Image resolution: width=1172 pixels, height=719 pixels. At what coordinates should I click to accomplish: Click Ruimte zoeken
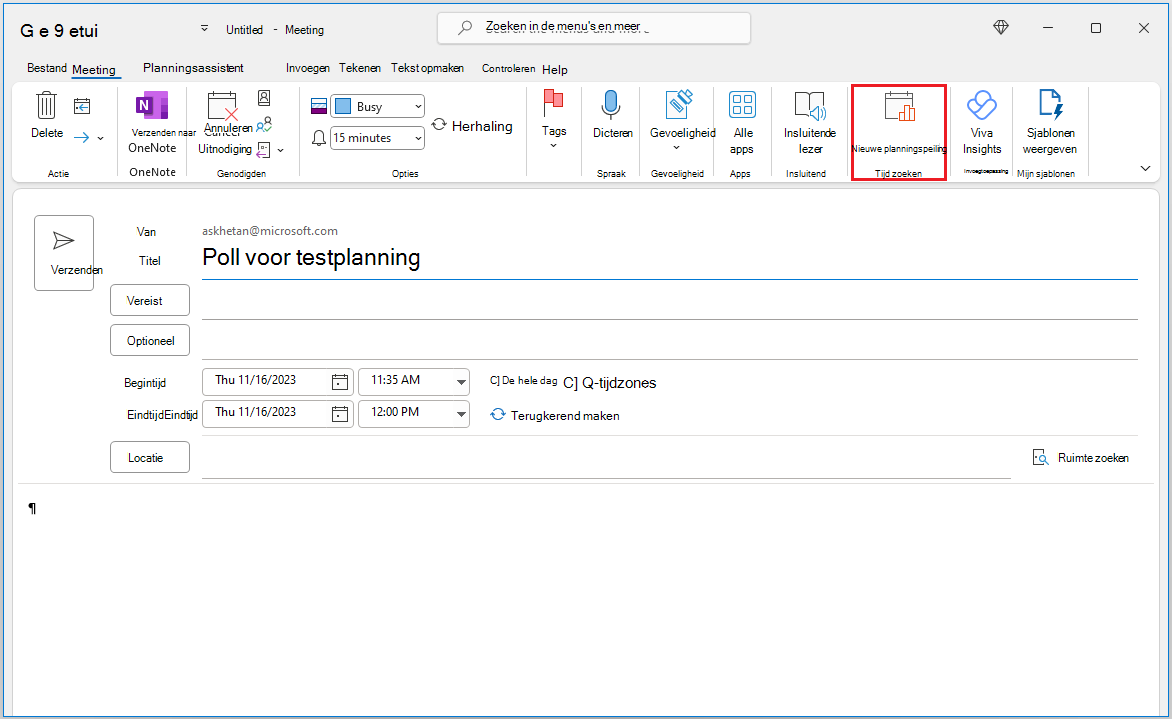pyautogui.click(x=1081, y=457)
